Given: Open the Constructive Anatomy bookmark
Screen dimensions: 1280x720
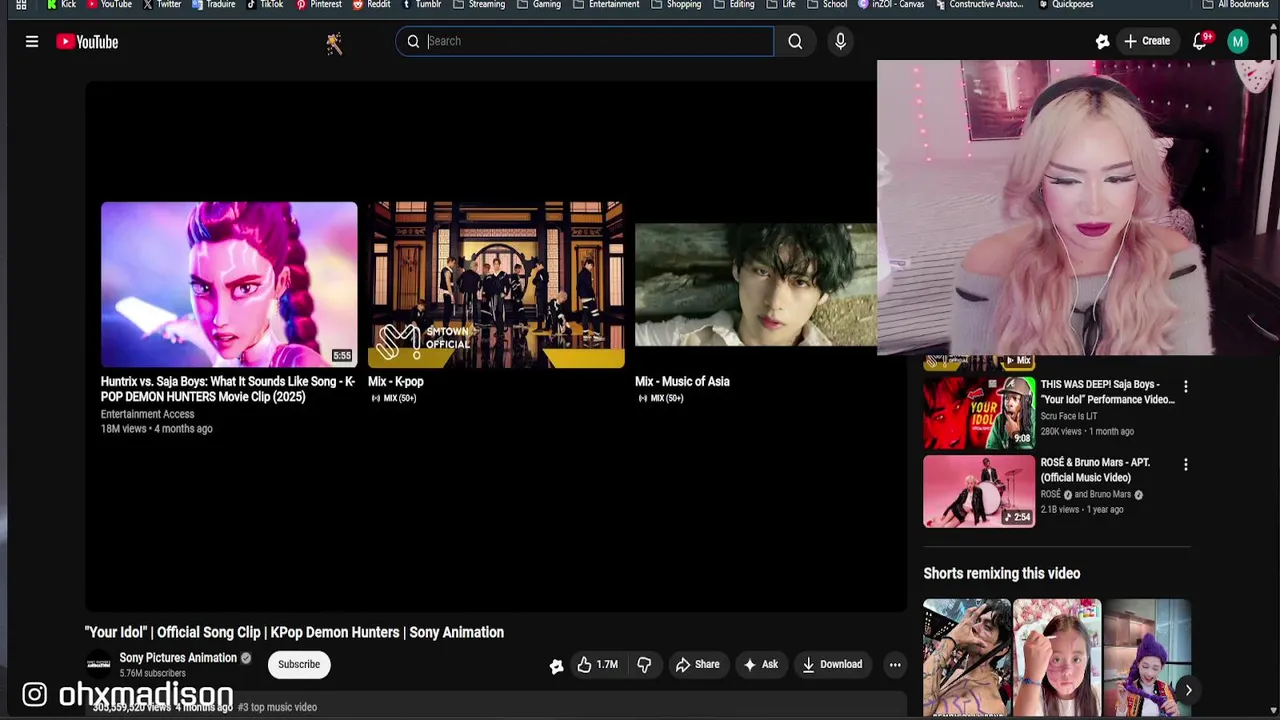Looking at the screenshot, I should click(980, 5).
